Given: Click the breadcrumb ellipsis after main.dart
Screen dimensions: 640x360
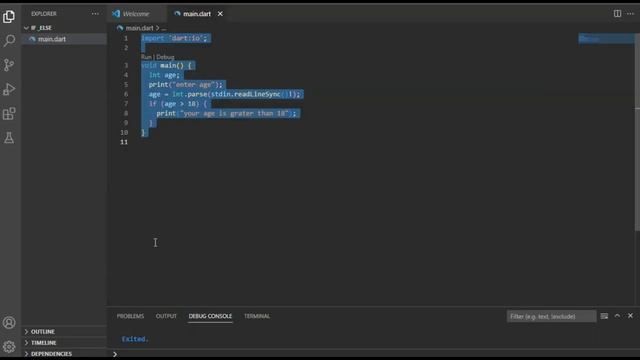Looking at the screenshot, I should click(x=164, y=28).
